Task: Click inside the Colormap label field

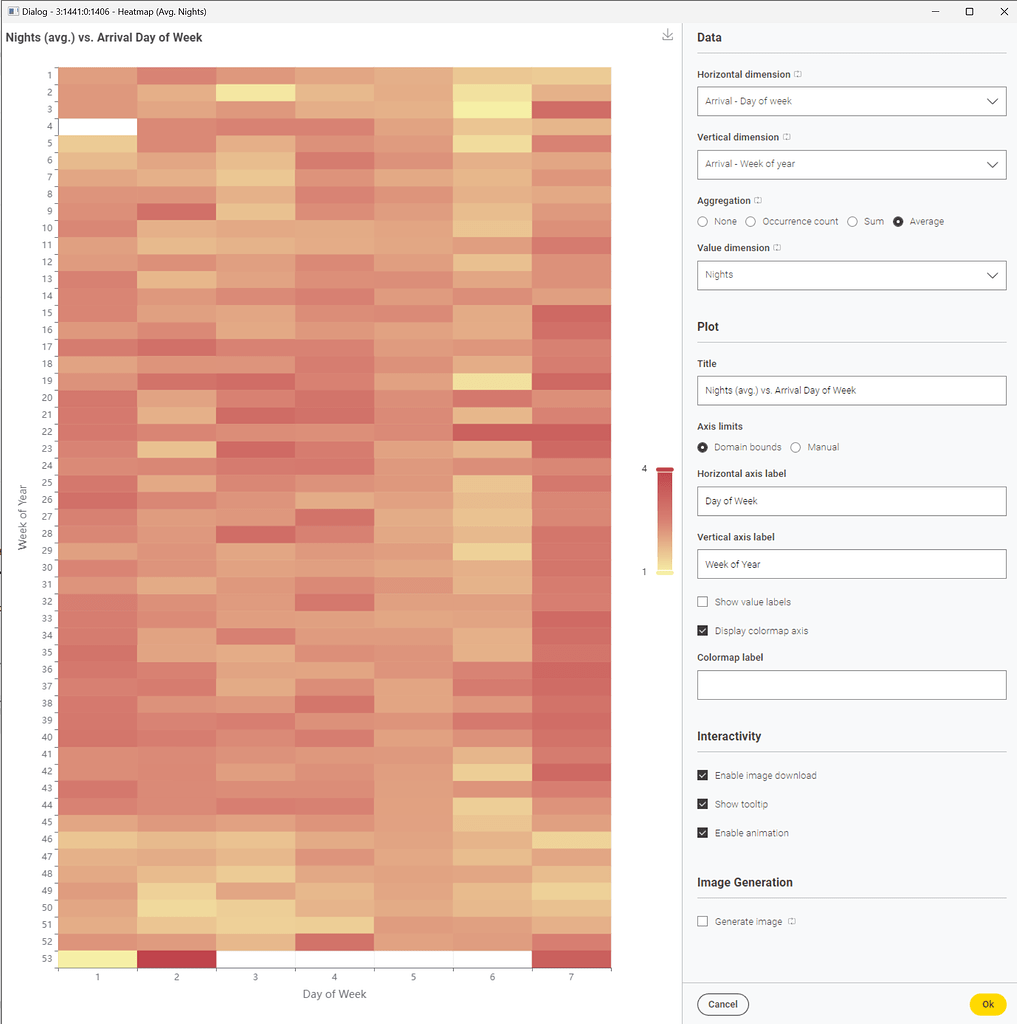Action: (x=851, y=684)
